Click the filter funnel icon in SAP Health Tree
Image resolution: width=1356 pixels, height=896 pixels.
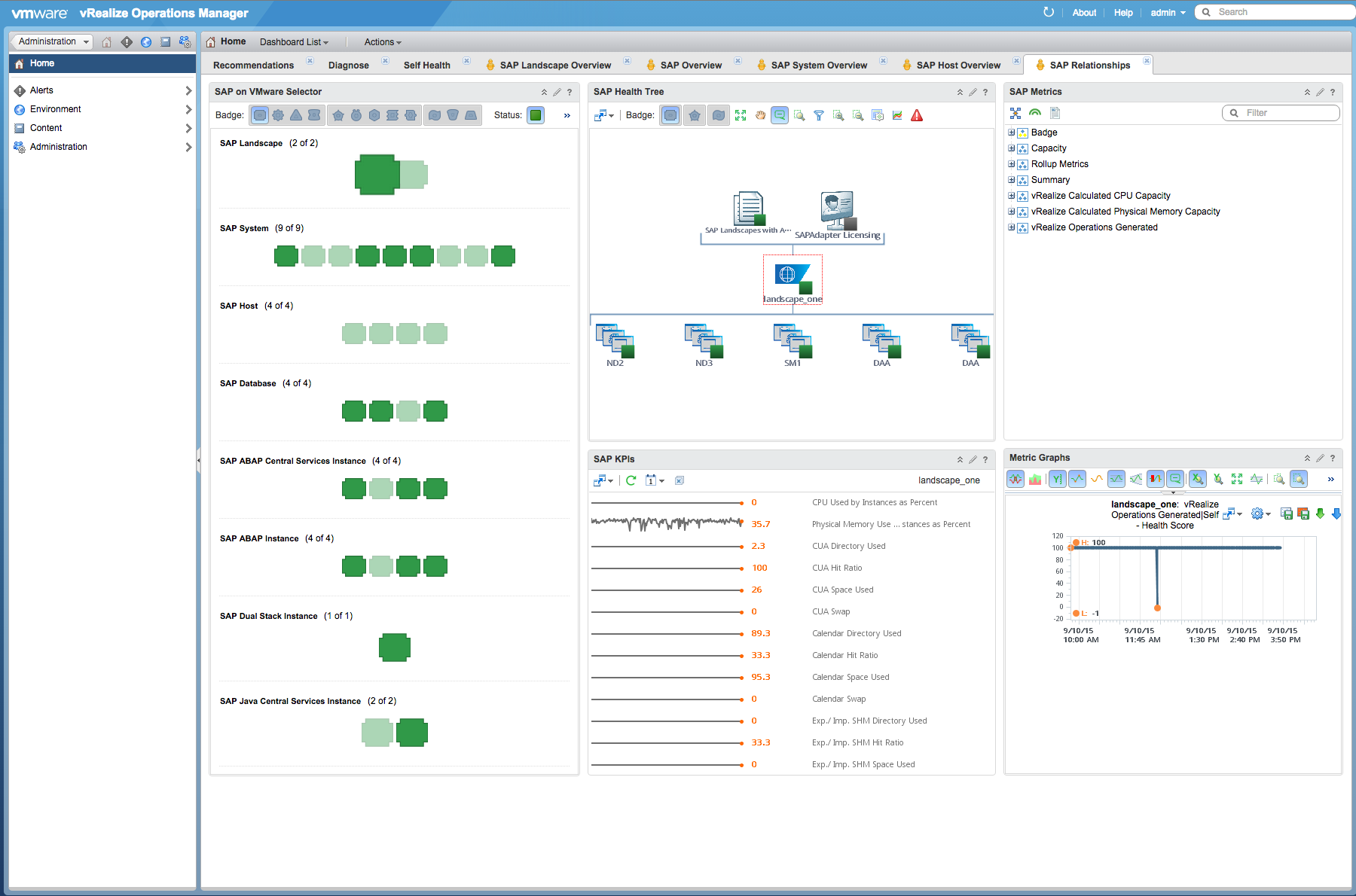[x=819, y=115]
